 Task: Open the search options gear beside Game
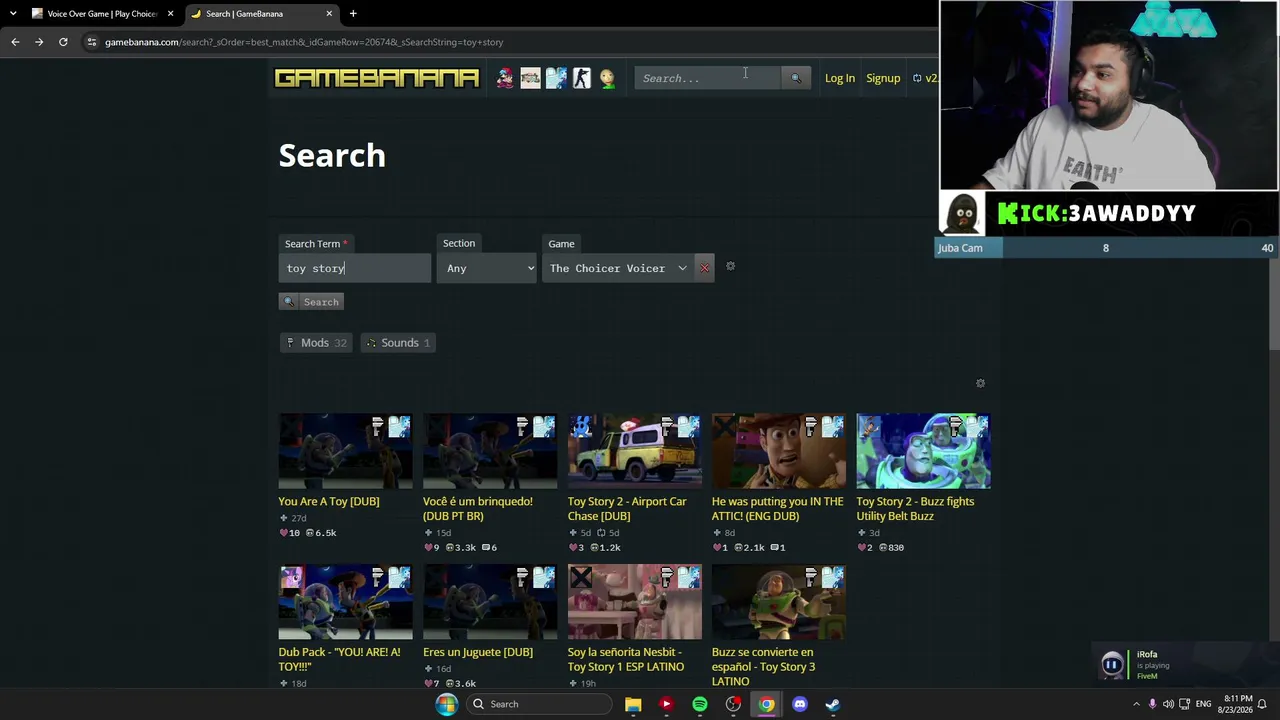click(730, 266)
